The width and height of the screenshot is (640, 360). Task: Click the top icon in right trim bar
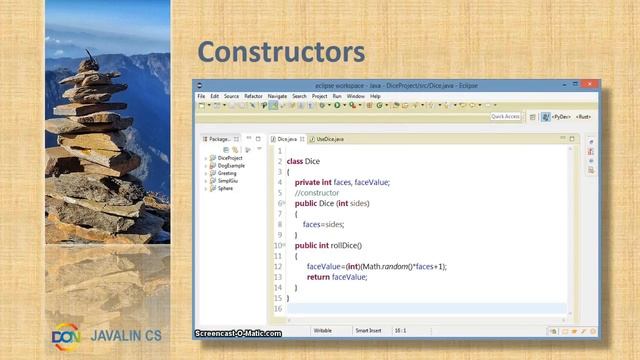point(591,142)
